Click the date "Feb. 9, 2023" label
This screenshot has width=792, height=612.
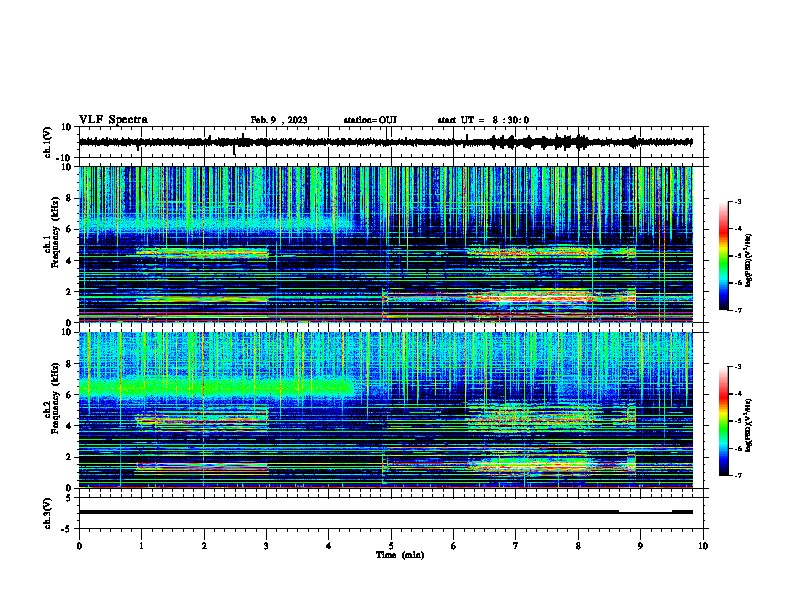(x=279, y=120)
